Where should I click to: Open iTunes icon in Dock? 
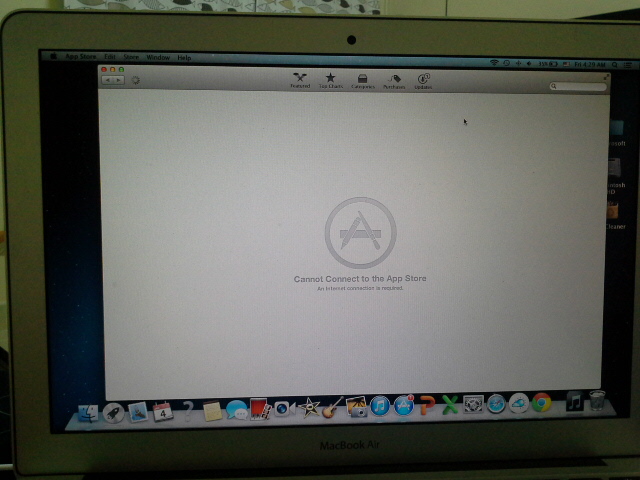tap(380, 406)
